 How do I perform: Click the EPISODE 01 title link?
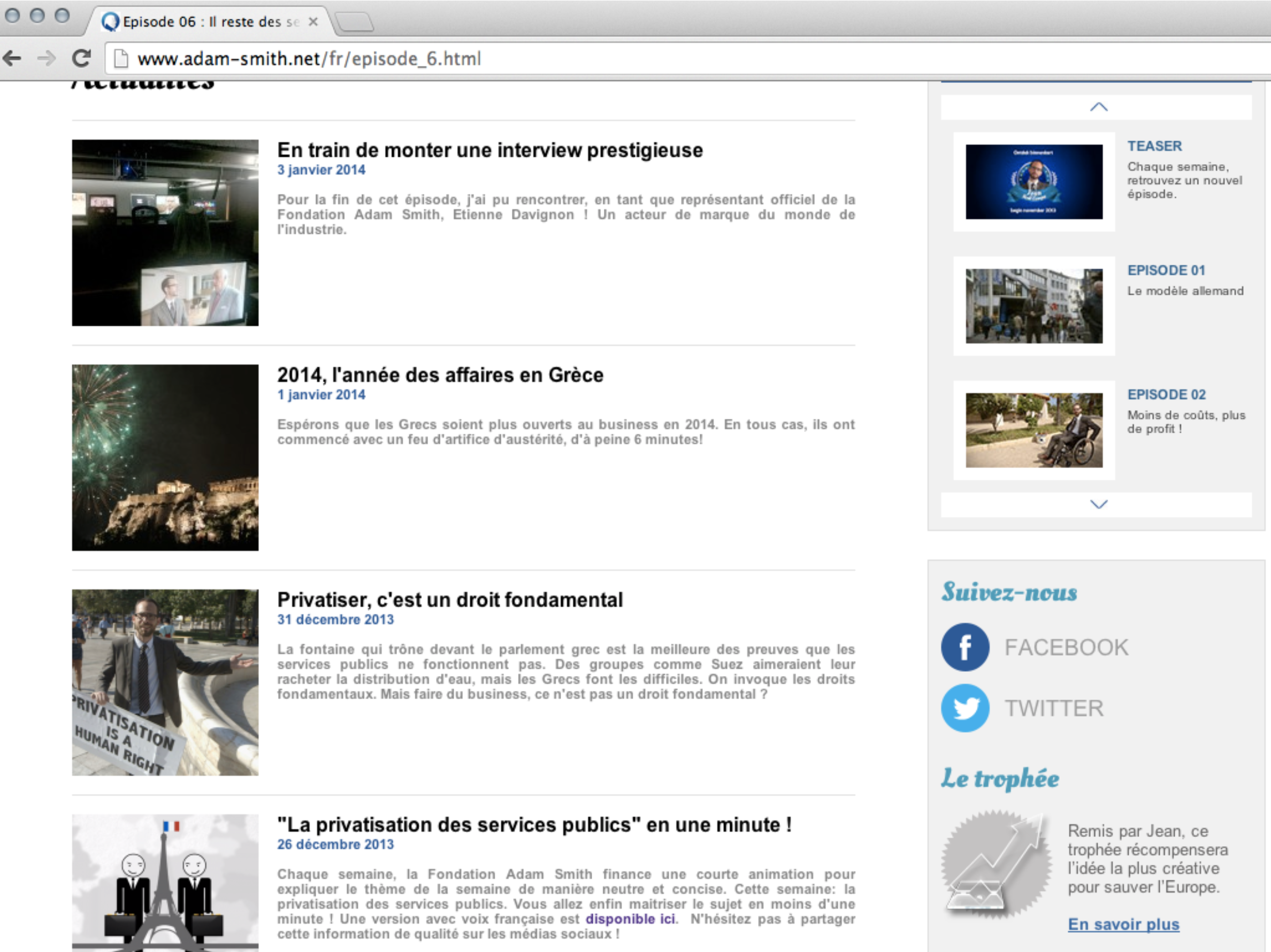pyautogui.click(x=1166, y=270)
